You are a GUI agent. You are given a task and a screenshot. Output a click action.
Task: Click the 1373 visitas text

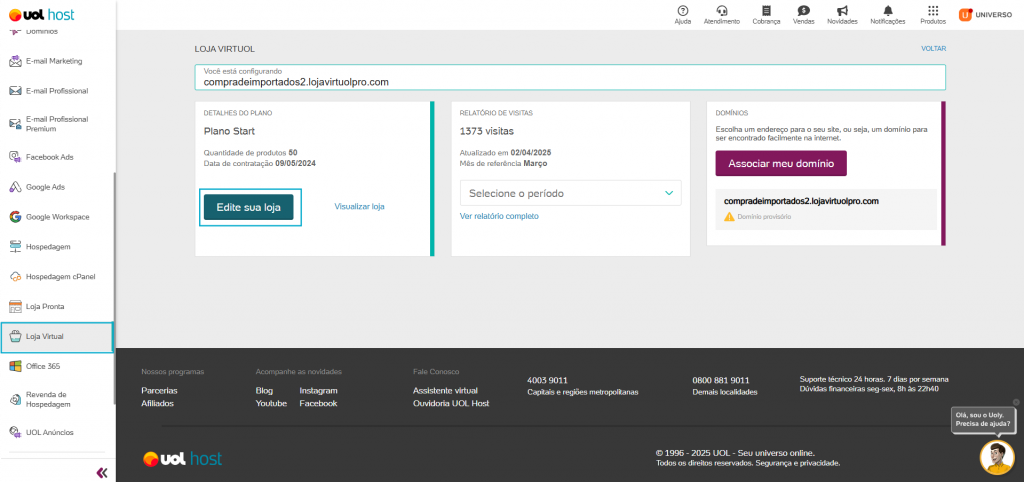point(487,131)
